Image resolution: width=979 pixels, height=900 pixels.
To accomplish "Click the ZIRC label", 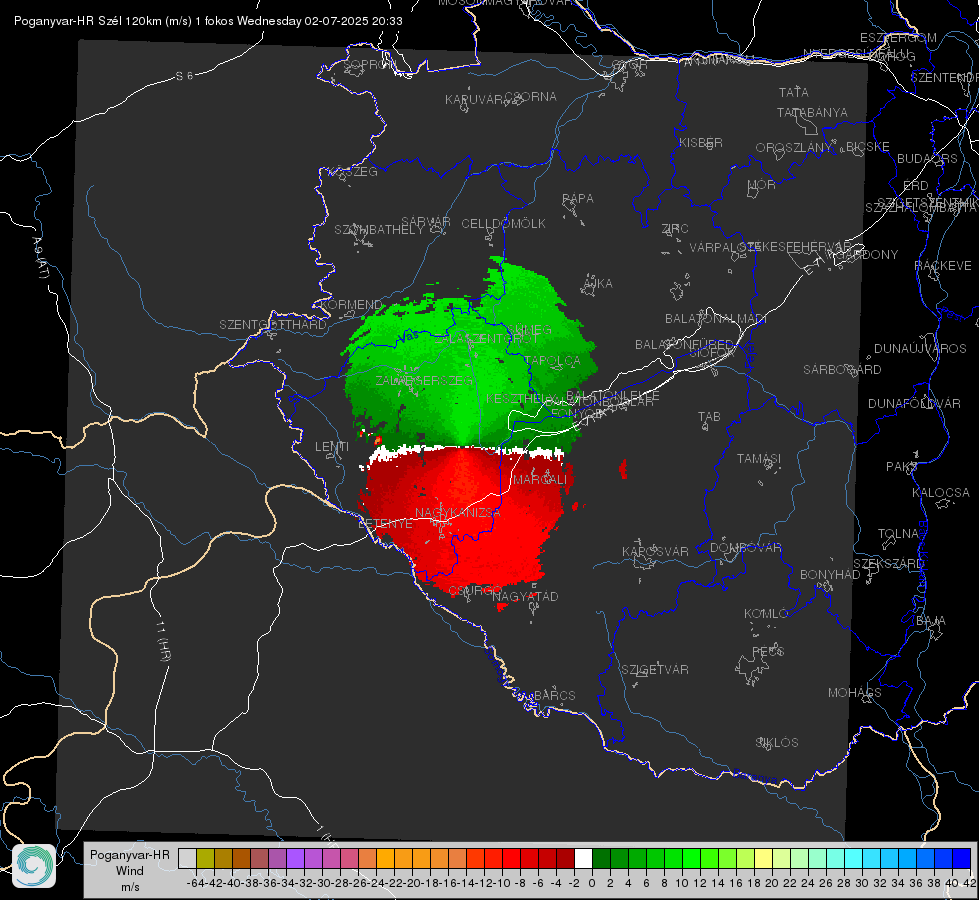I will [675, 229].
